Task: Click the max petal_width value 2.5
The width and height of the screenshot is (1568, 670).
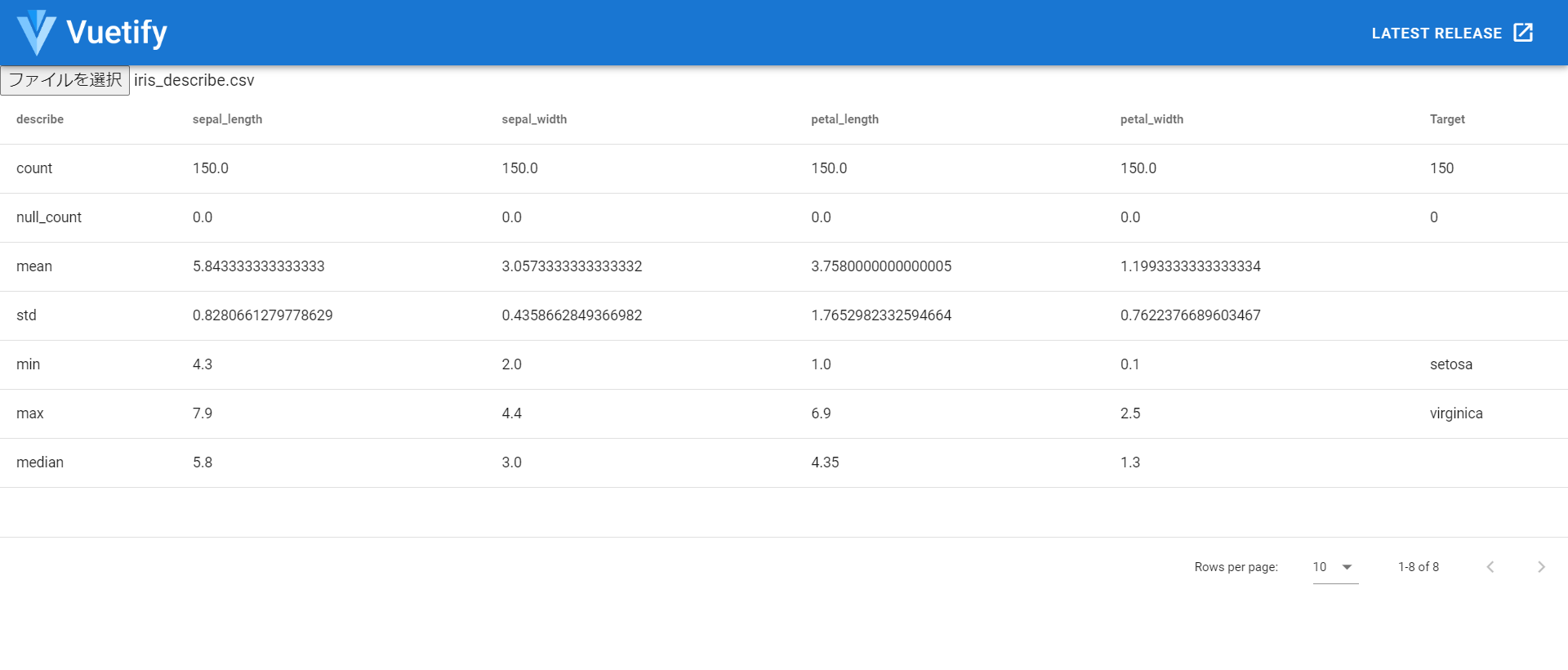Action: point(1130,413)
